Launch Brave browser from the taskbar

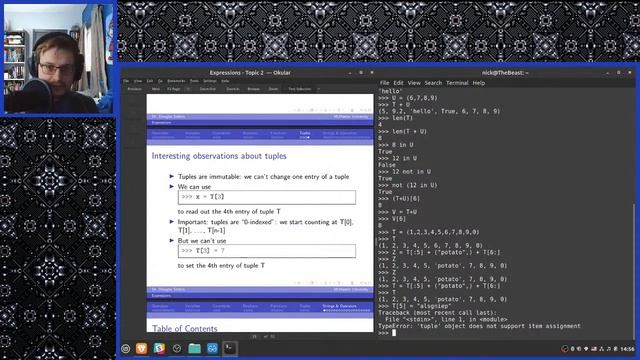pyautogui.click(x=142, y=348)
